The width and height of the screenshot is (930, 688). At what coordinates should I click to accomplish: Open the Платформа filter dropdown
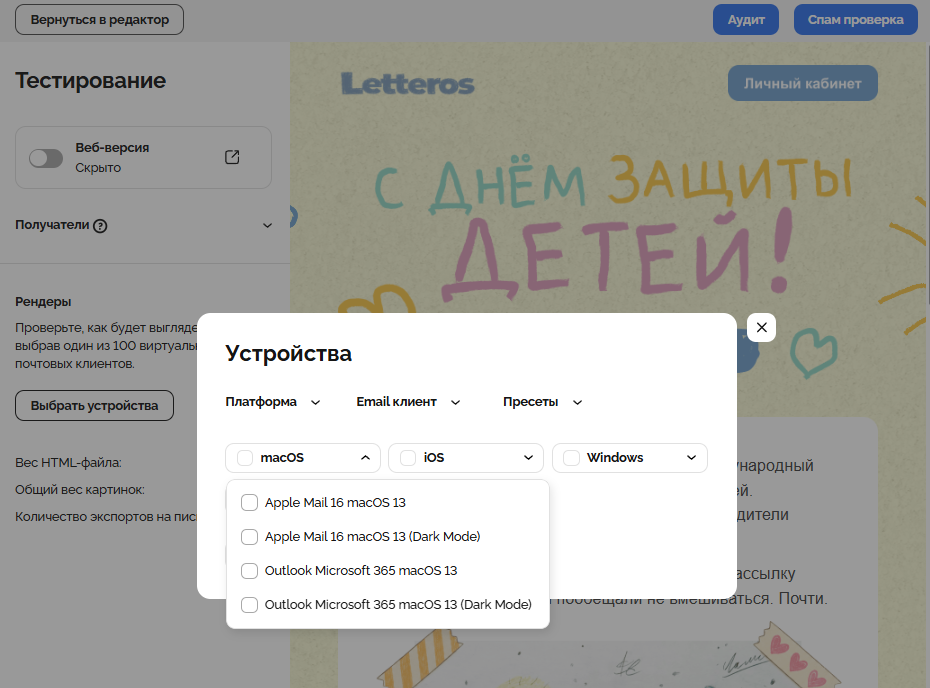pos(273,402)
